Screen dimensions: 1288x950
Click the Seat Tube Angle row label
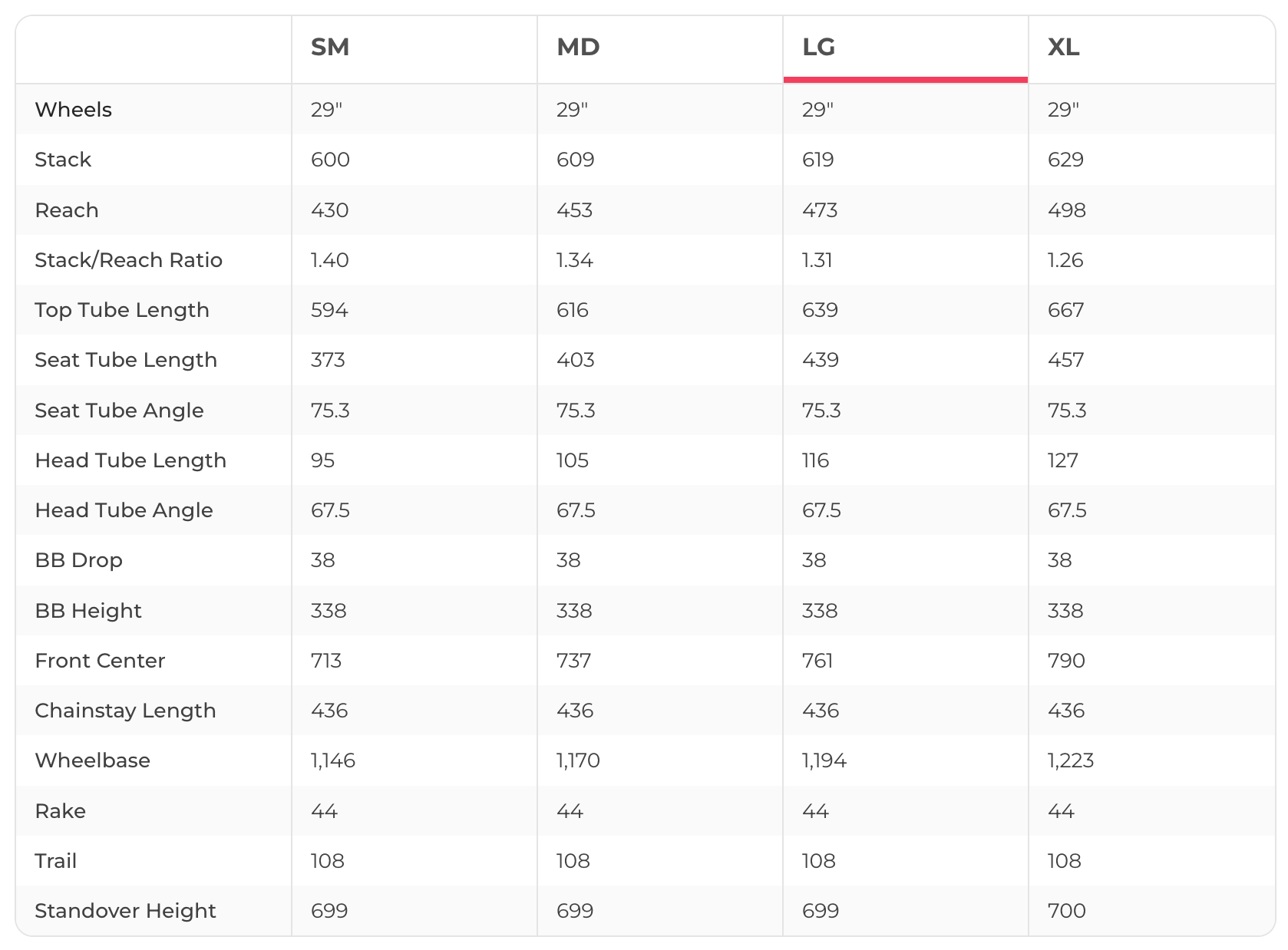point(119,411)
